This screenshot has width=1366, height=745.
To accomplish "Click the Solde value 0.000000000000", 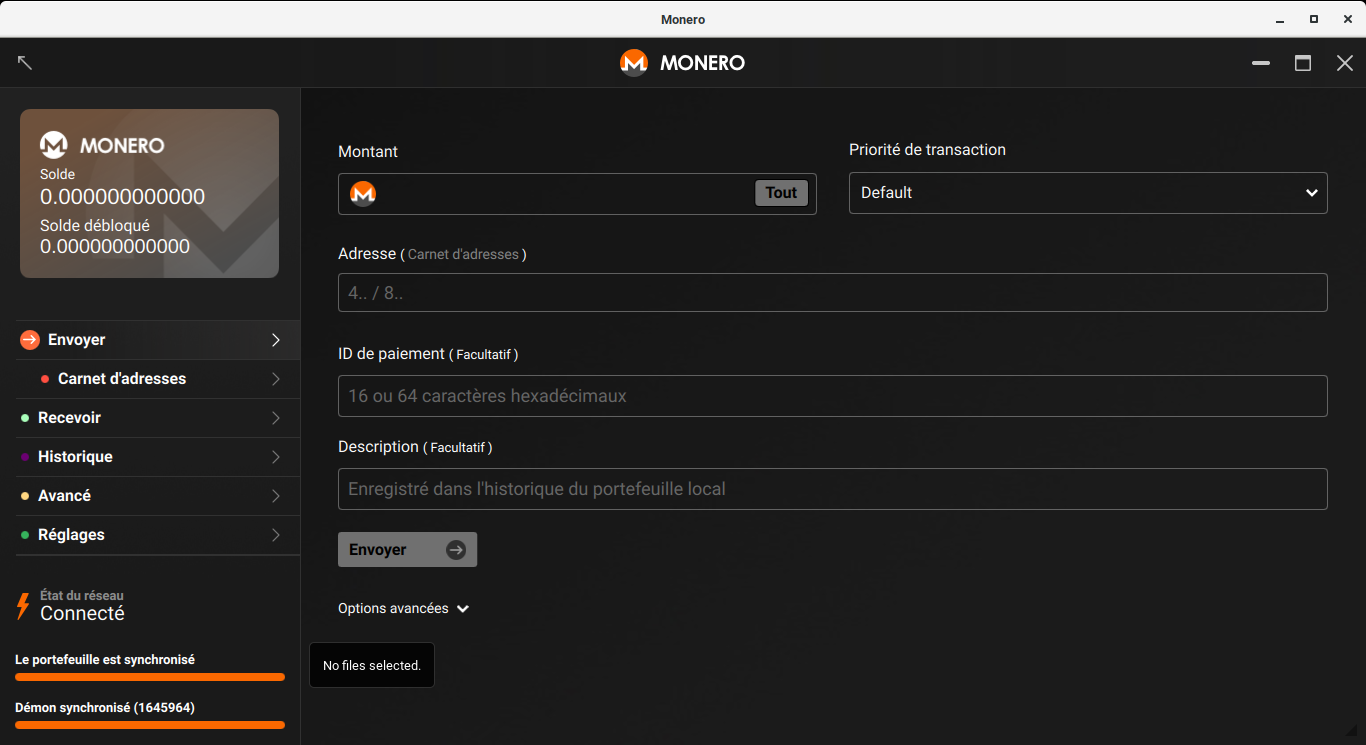I will [x=122, y=197].
